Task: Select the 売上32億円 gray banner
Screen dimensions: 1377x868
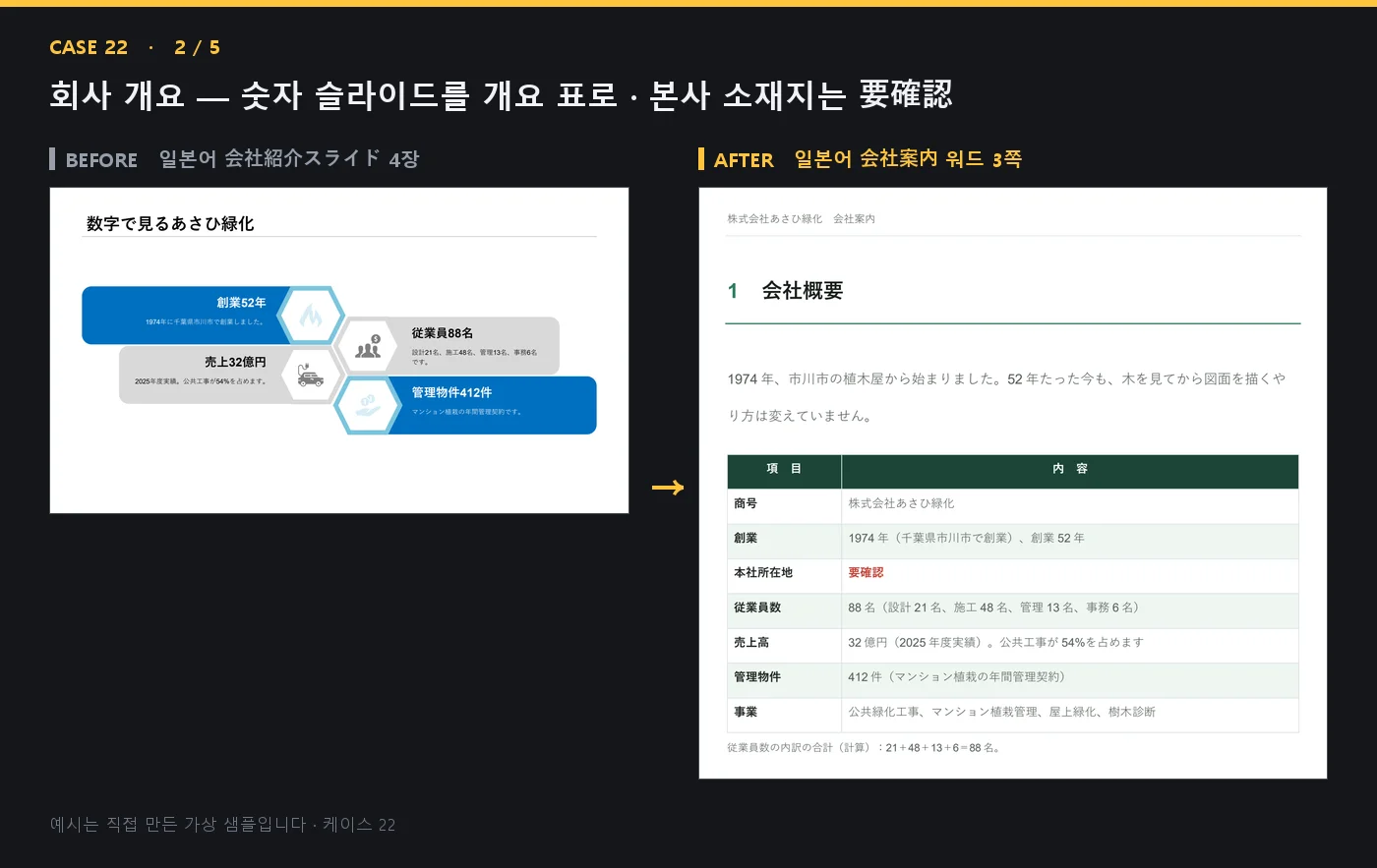Action: click(x=205, y=375)
